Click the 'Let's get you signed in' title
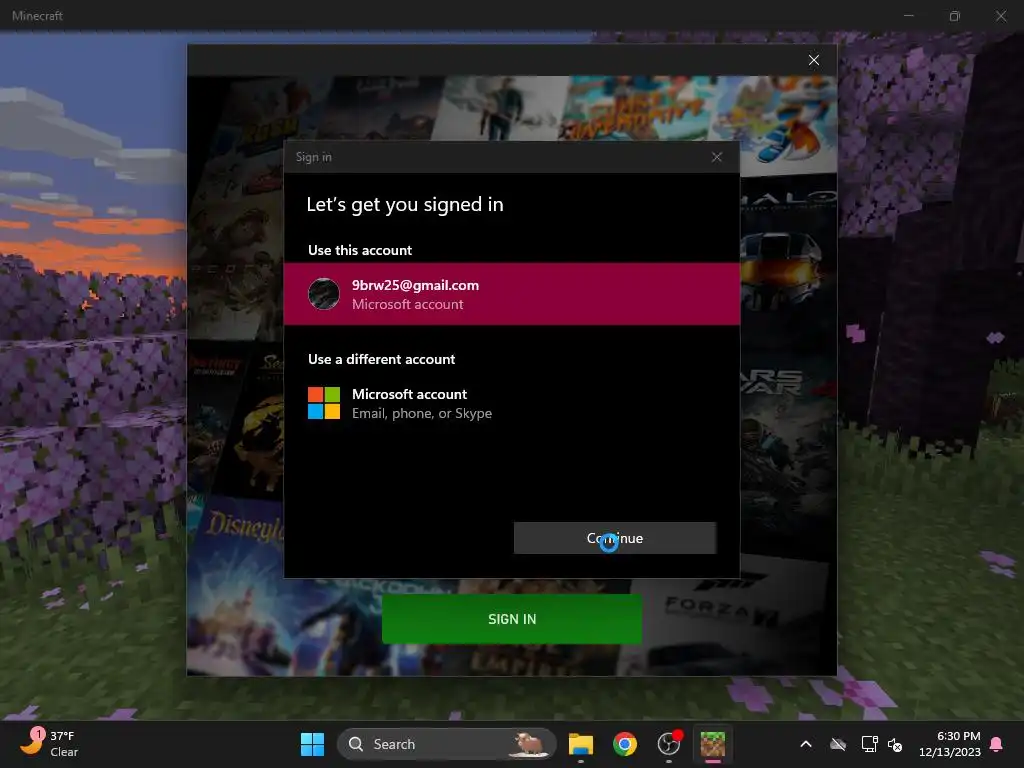Viewport: 1024px width, 768px height. 405,204
